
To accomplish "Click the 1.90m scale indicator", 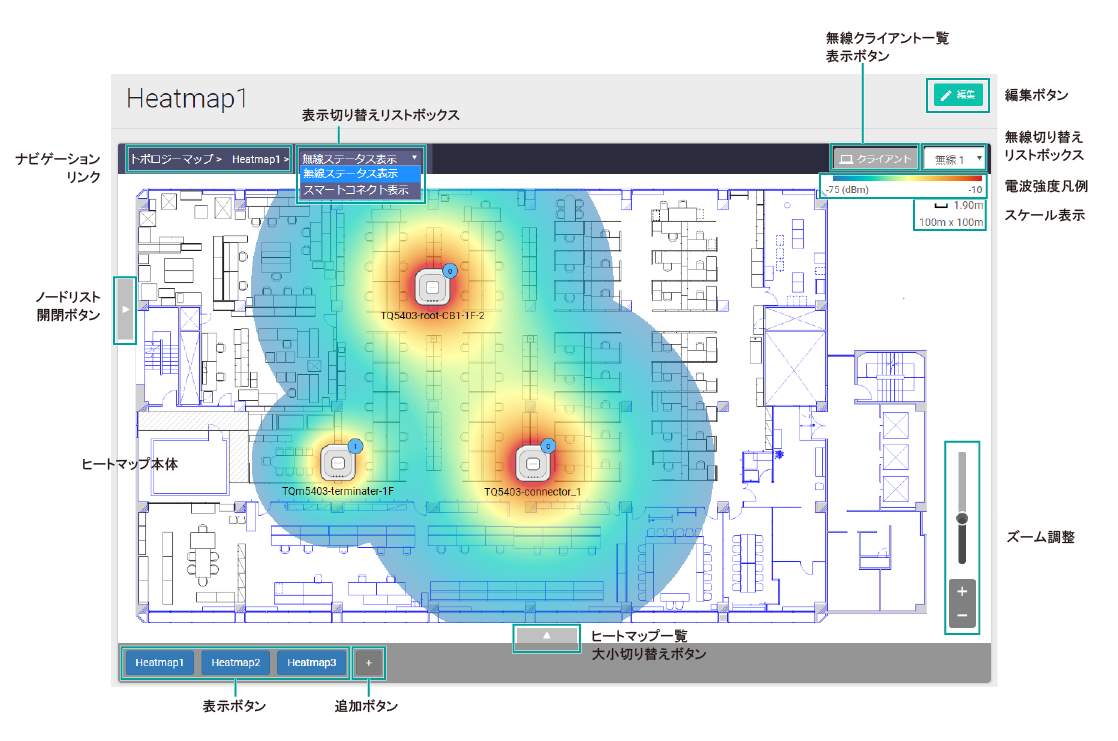I will click(960, 205).
